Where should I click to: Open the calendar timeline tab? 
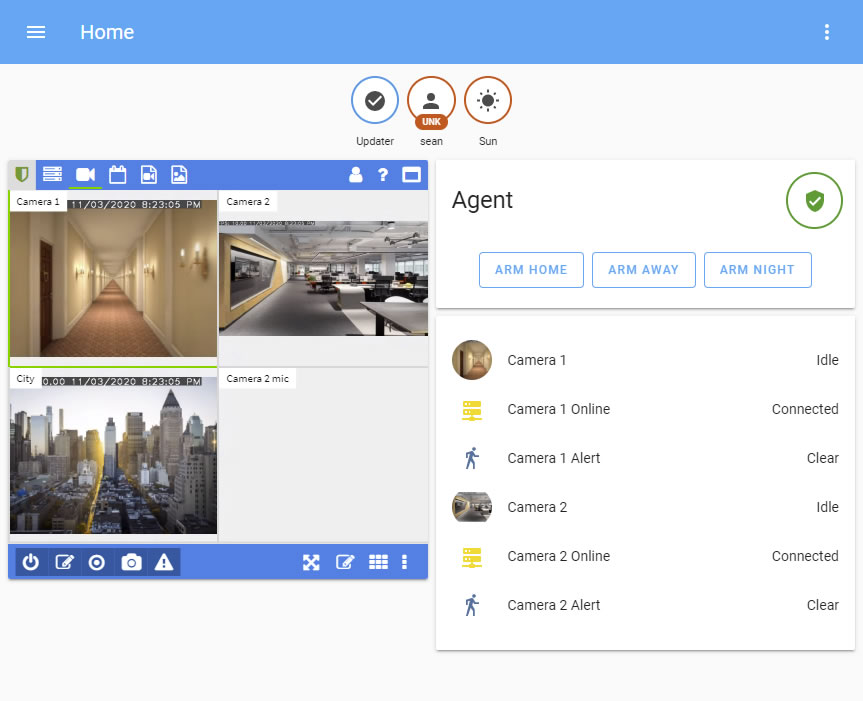tap(117, 175)
